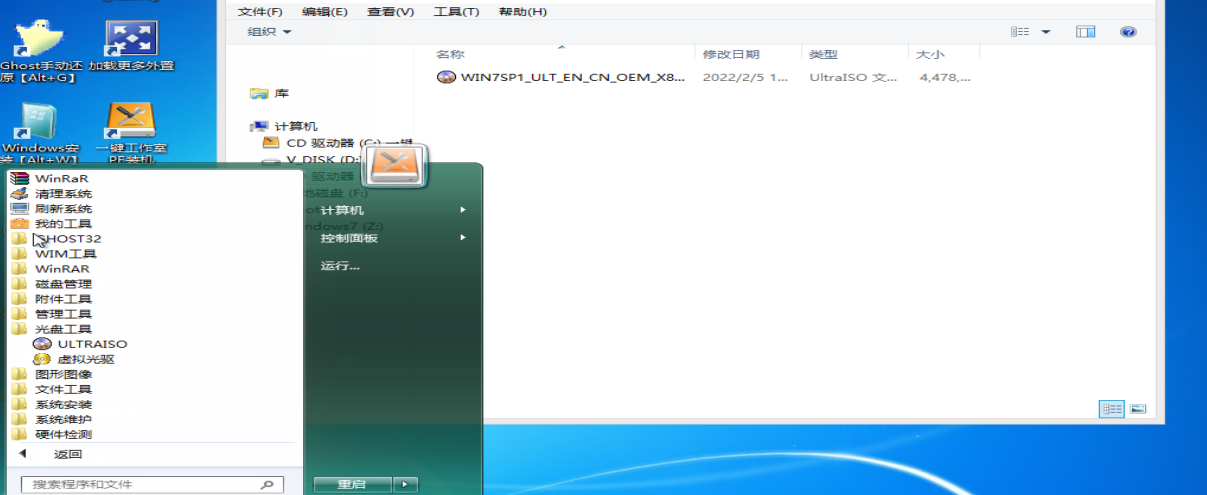Open the 帮助(H) menu
This screenshot has width=1207, height=495.
[522, 12]
